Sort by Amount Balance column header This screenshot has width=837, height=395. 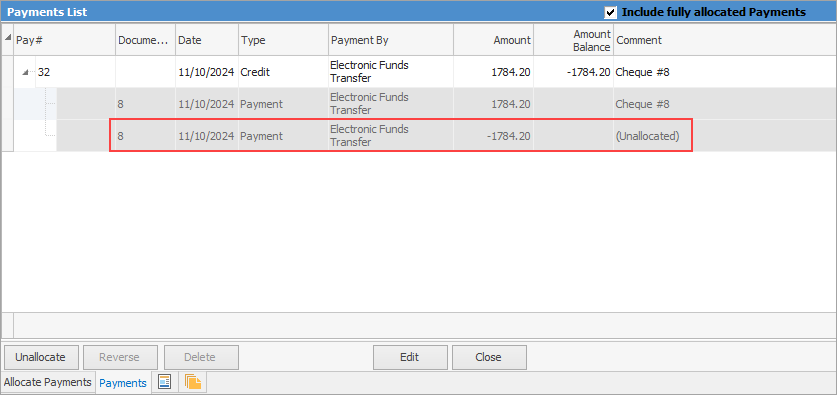coord(573,40)
